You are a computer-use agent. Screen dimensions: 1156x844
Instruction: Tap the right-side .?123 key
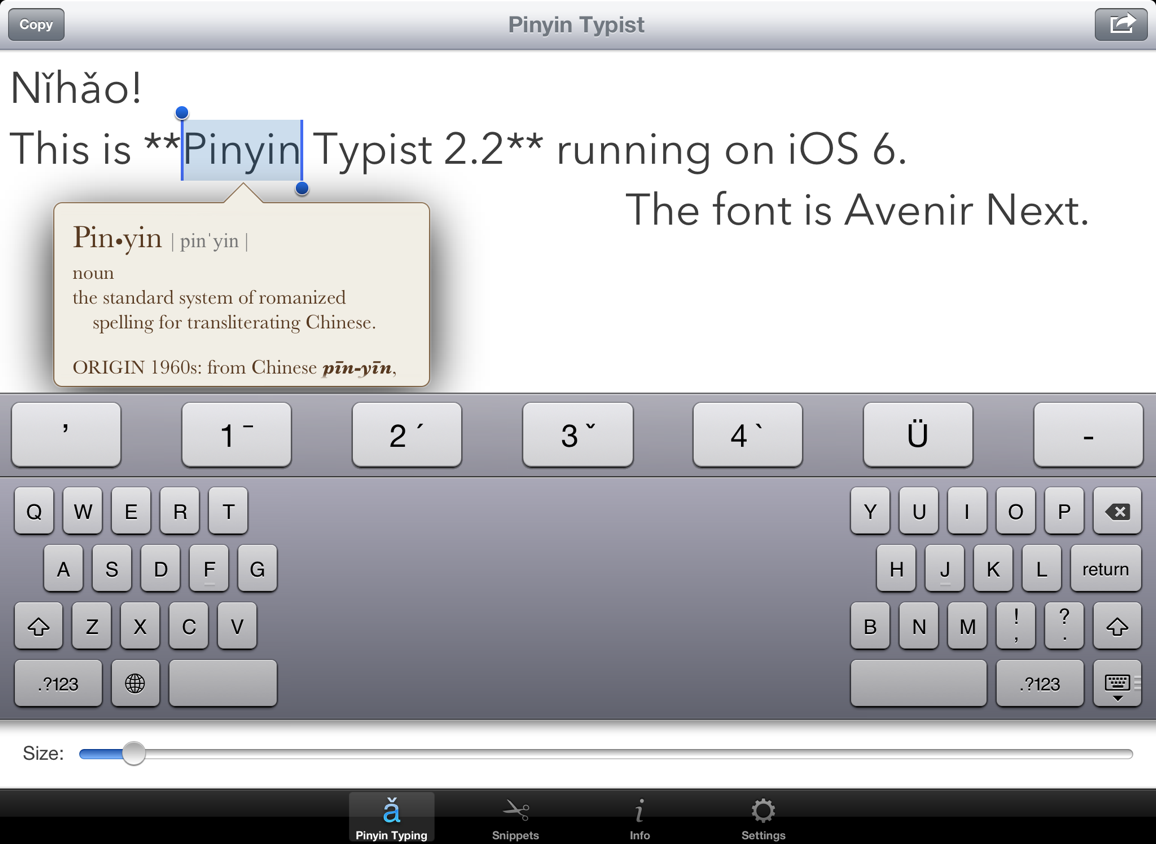pyautogui.click(x=1040, y=684)
